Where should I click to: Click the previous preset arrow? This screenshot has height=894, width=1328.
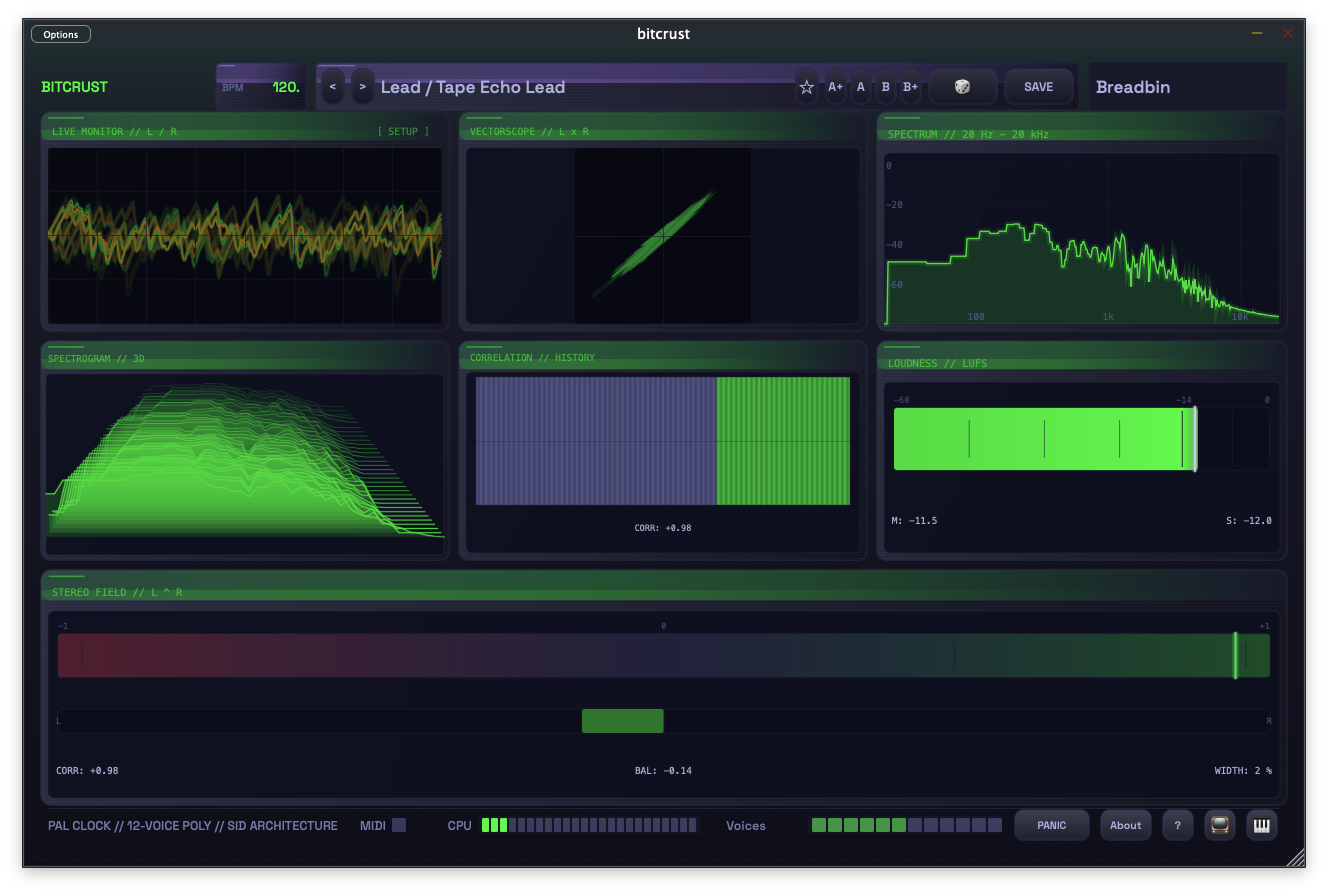tap(333, 87)
